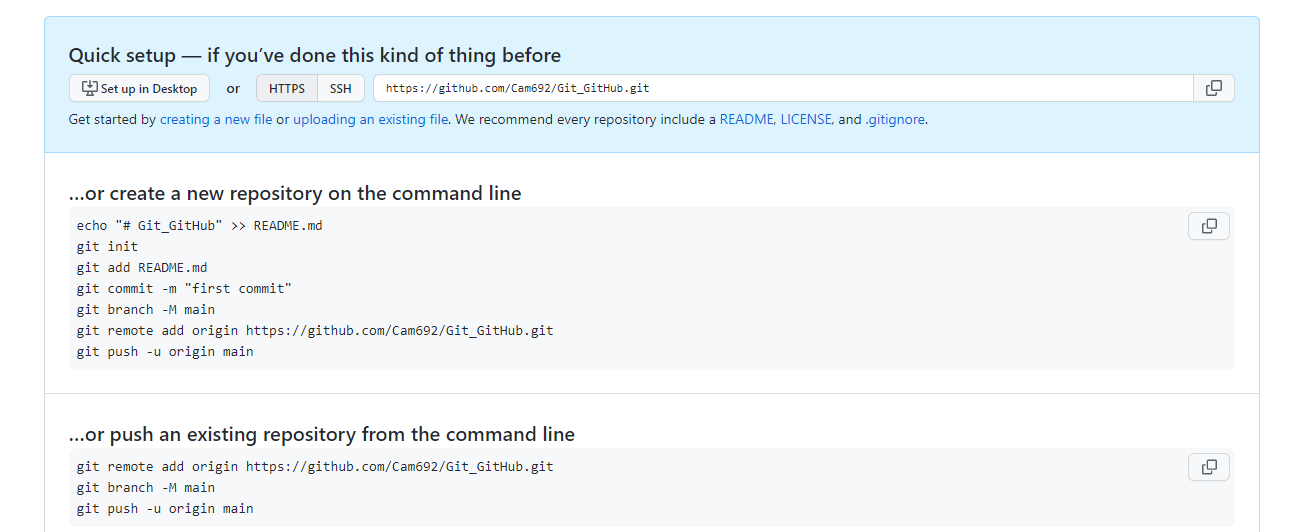Click the Quick setup heading
The width and height of the screenshot is (1295, 532).
(x=314, y=55)
